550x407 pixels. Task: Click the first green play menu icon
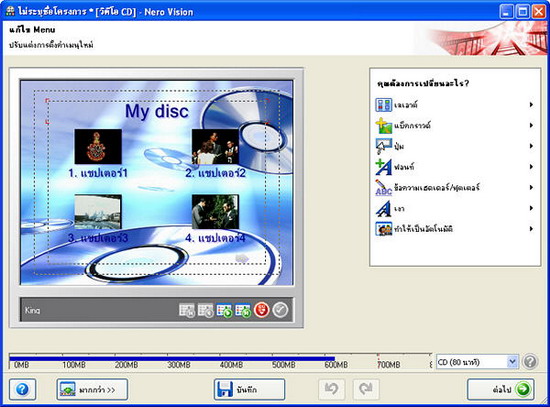(224, 310)
